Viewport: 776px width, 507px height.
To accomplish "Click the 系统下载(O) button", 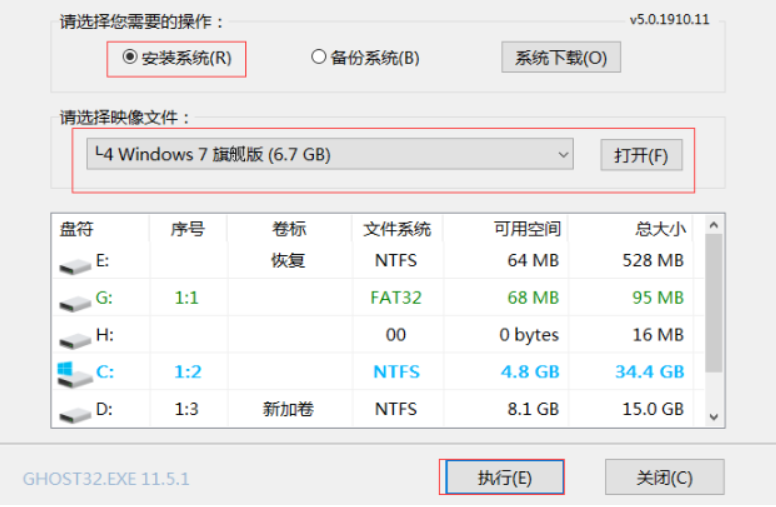I will (x=560, y=58).
